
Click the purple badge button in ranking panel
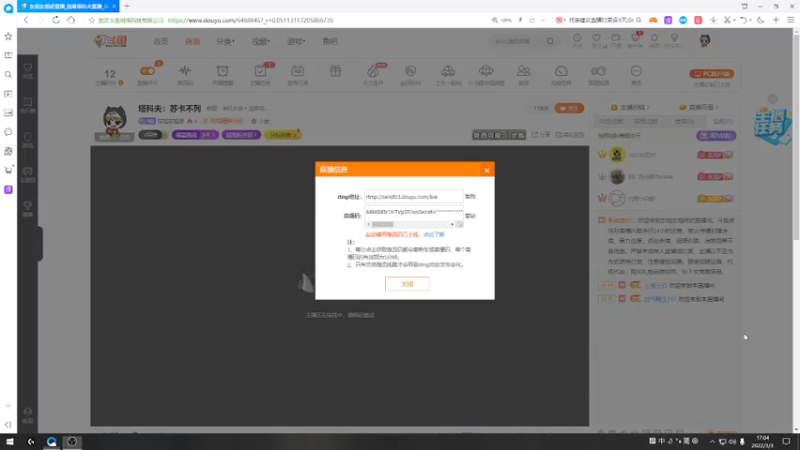(x=716, y=136)
